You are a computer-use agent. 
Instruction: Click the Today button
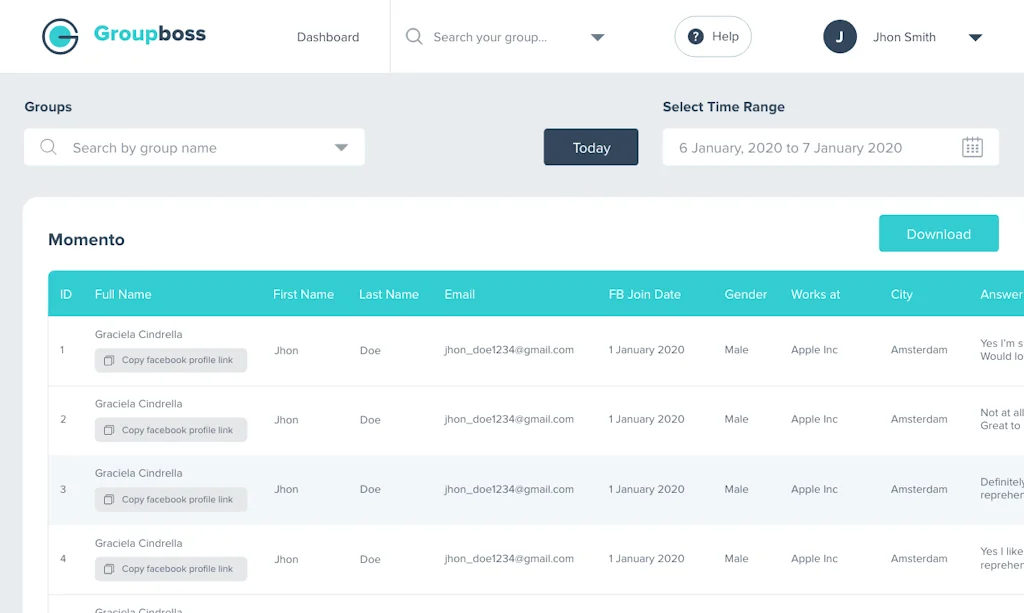[x=591, y=148]
